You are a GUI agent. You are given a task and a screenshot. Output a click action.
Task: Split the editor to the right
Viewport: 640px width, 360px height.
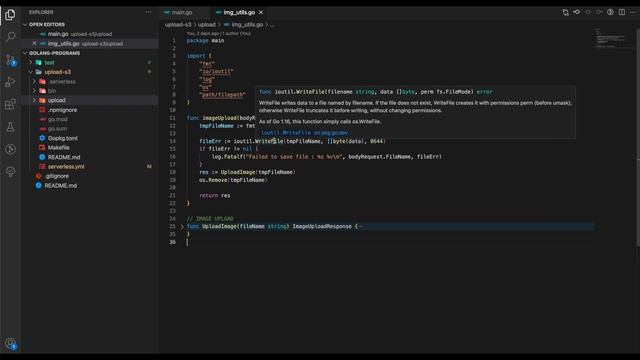click(622, 12)
